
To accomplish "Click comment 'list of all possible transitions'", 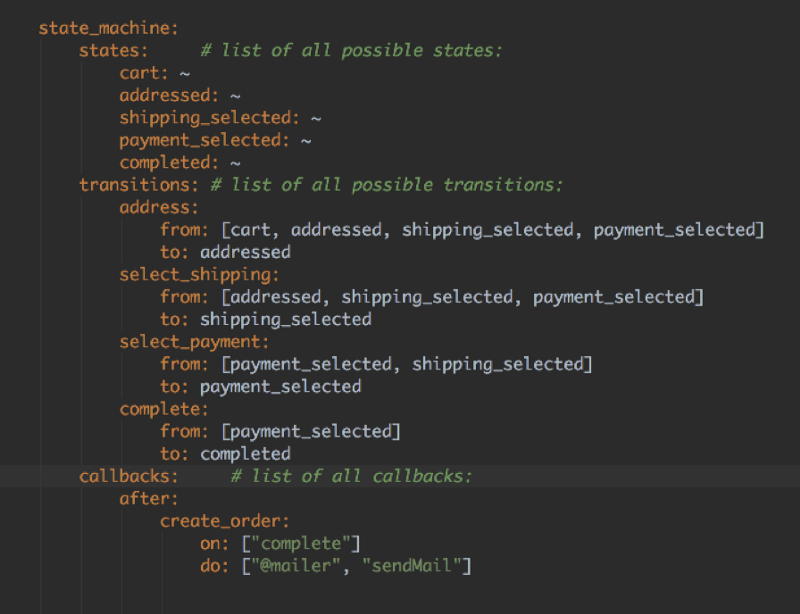I will (x=387, y=185).
